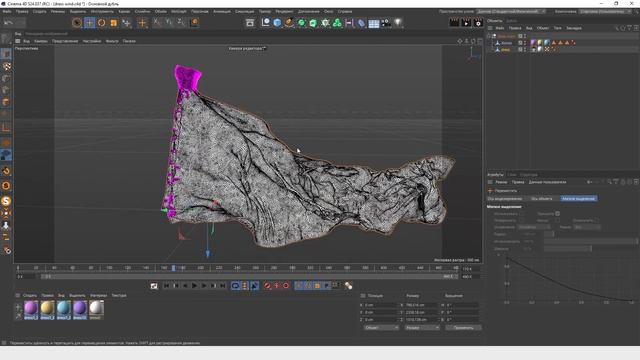Toggle the checkbox beside Soft Selection preview option

[x=558, y=213]
